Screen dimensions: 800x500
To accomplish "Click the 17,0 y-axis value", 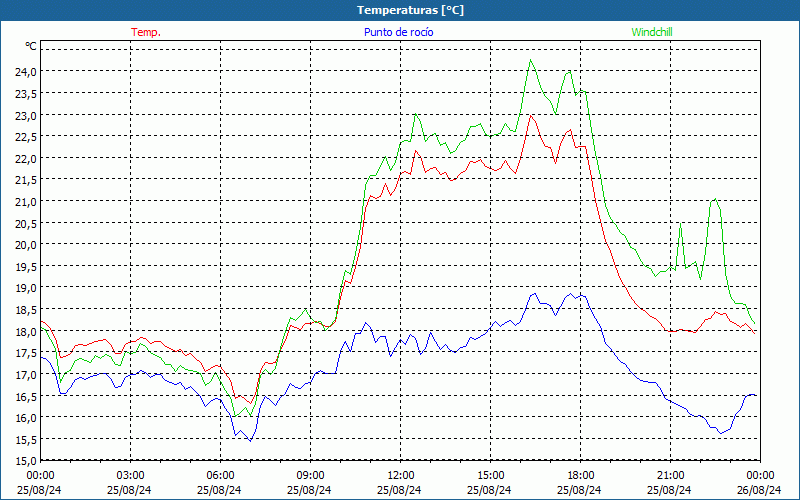I will coord(26,374).
